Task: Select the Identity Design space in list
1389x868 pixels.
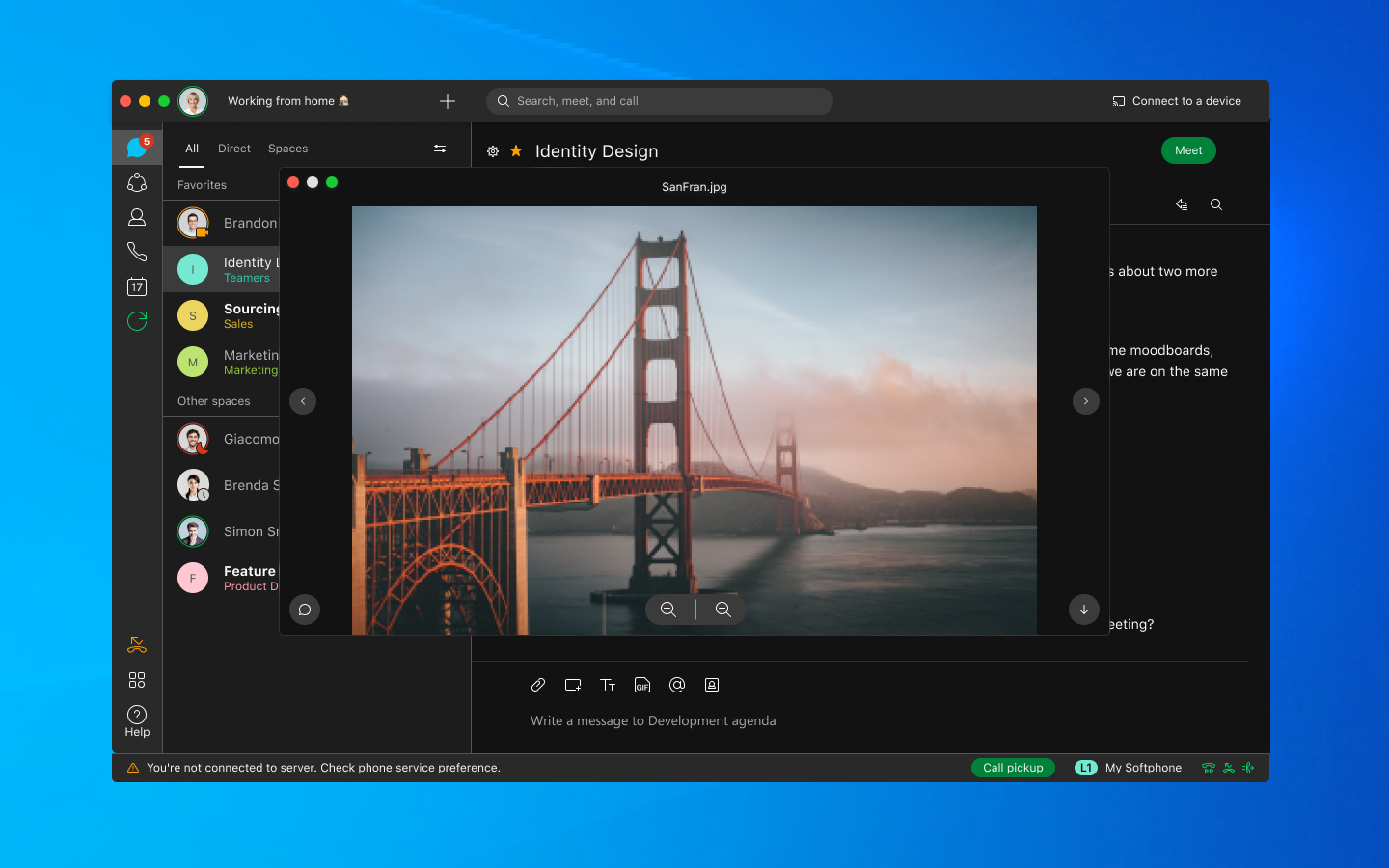Action: point(222,269)
